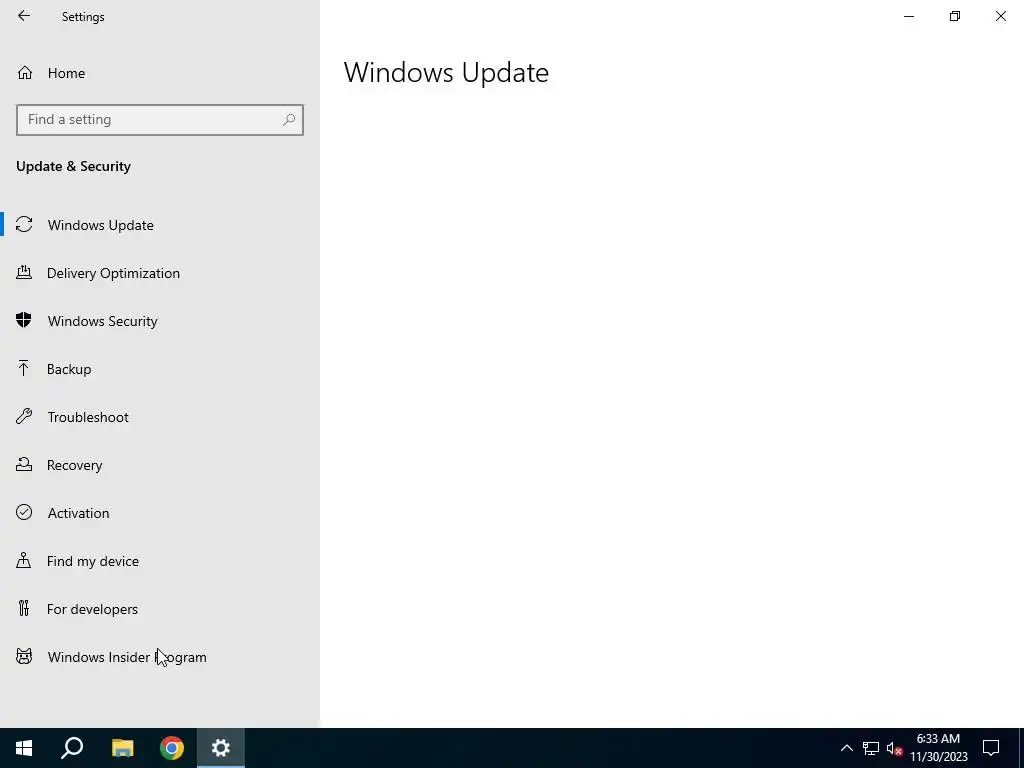Go to Home label in sidebar
This screenshot has width=1024, height=768.
[66, 73]
